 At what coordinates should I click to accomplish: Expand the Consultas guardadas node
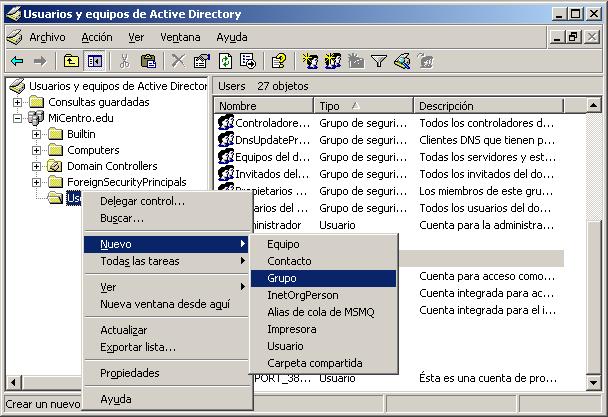[x=18, y=102]
